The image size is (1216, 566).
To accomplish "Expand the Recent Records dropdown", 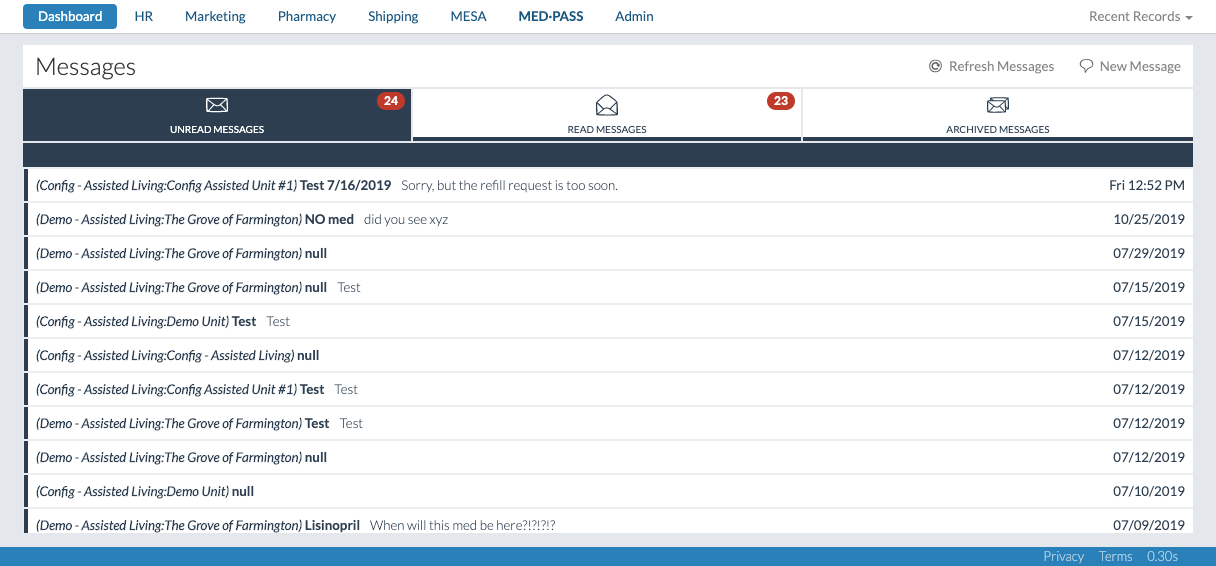I will [x=1140, y=16].
